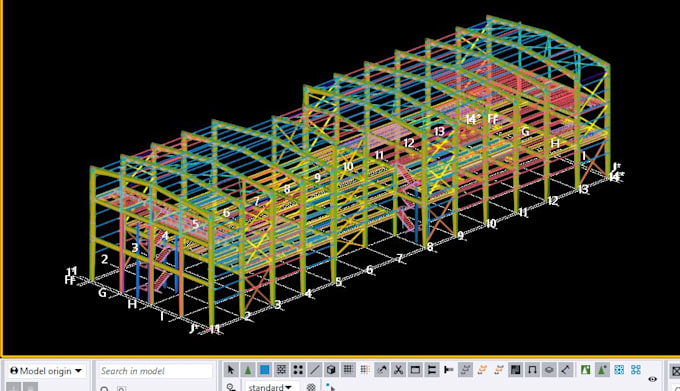Click the magnifier search icon below search field
The height and width of the screenshot is (391, 680).
[x=104, y=388]
